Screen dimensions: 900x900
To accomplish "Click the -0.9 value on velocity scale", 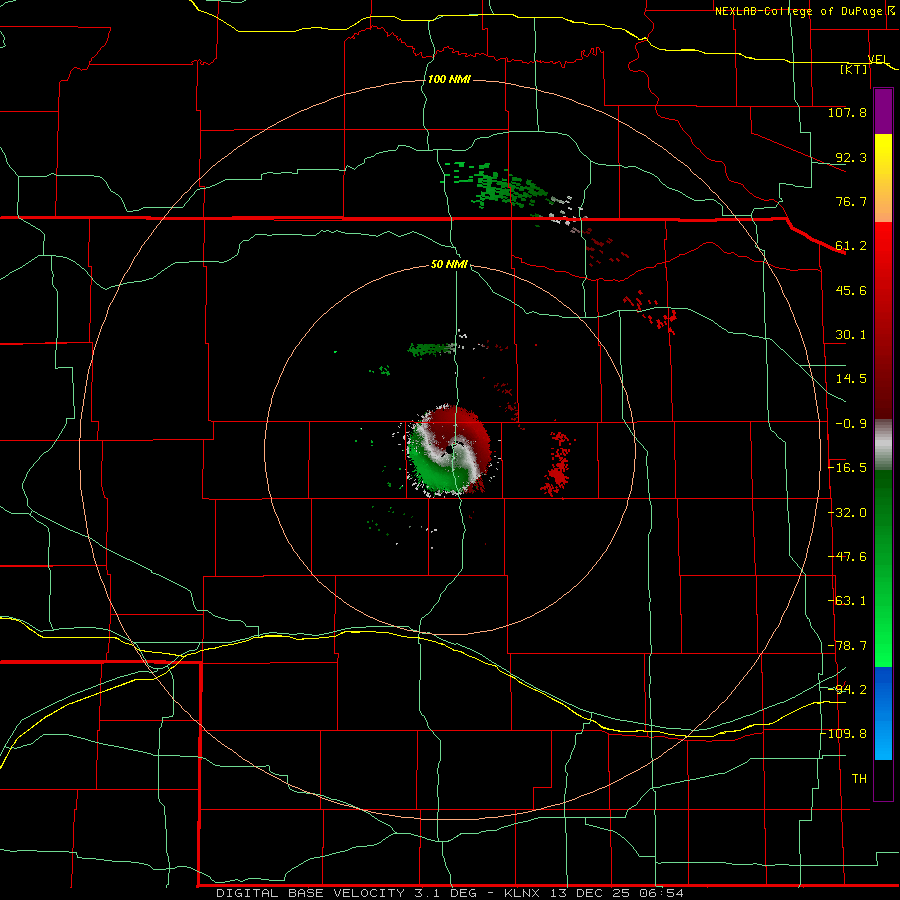I will coord(851,424).
